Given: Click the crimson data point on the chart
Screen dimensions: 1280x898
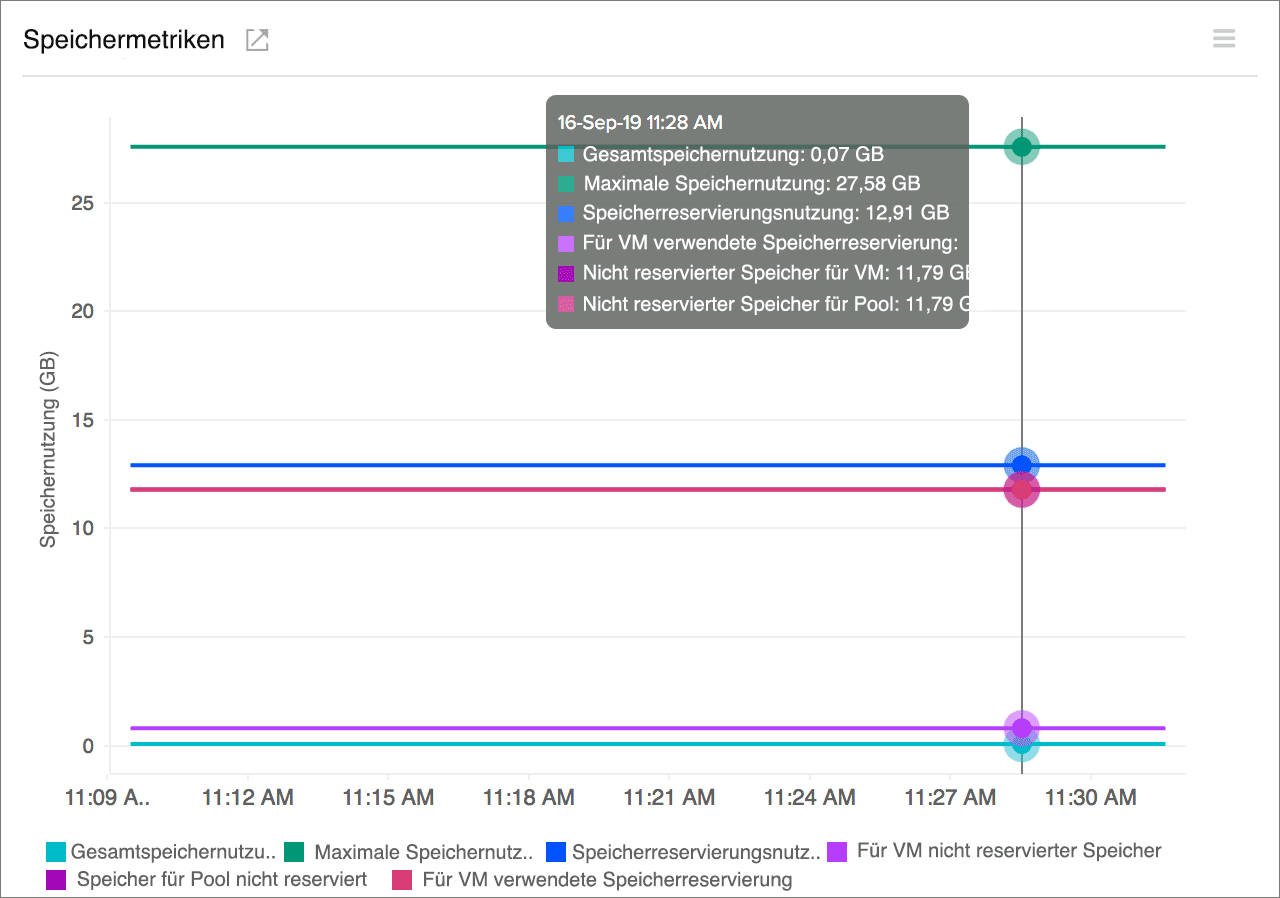Looking at the screenshot, I should [1021, 488].
